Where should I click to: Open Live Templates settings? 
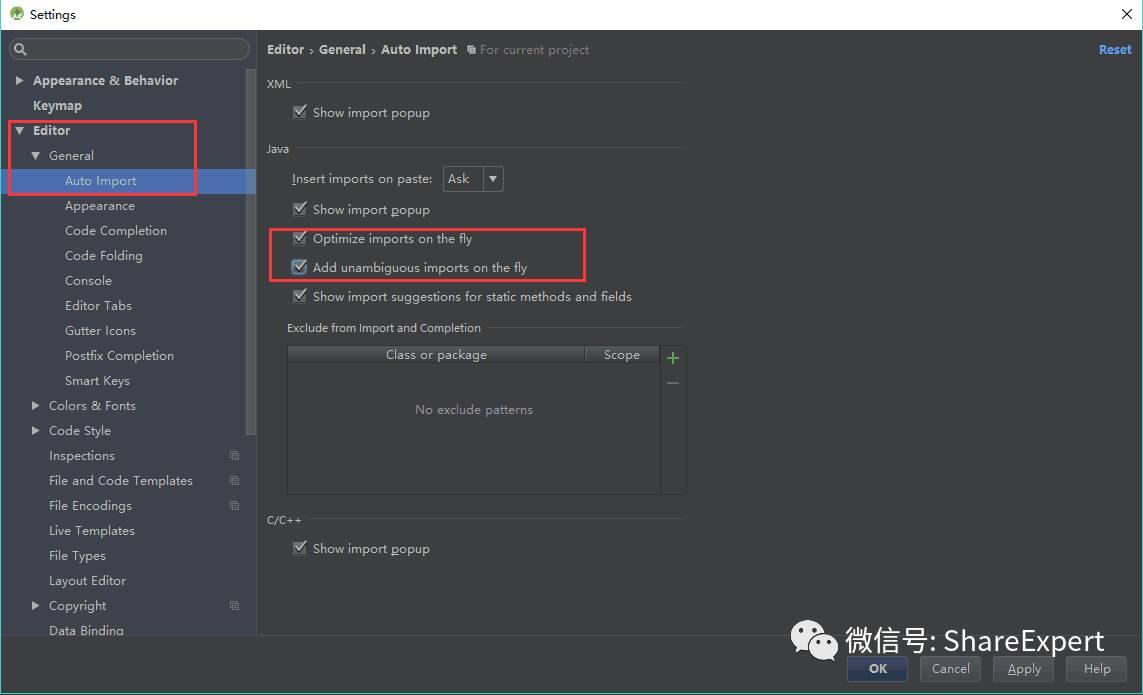pos(92,531)
